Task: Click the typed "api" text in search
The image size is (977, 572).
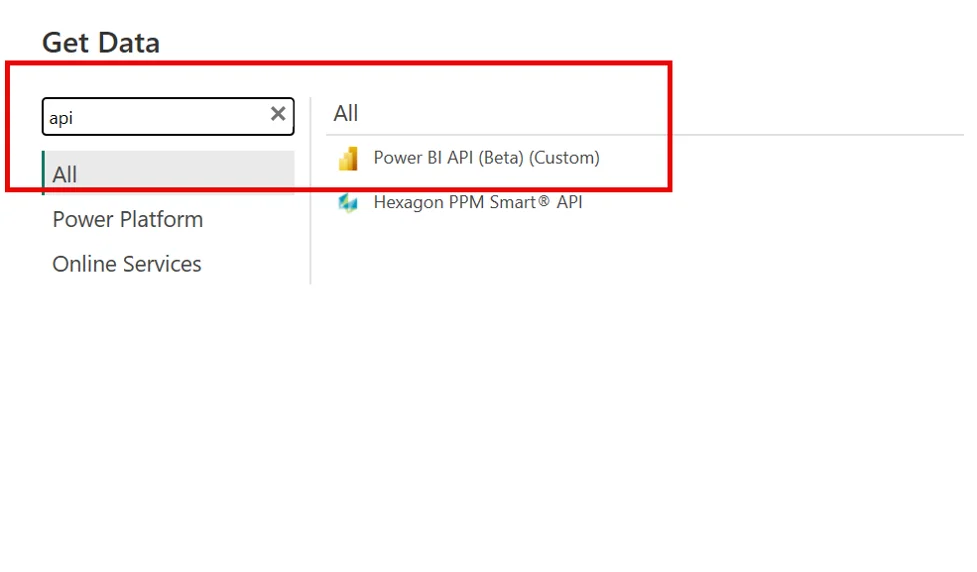Action: click(x=61, y=118)
